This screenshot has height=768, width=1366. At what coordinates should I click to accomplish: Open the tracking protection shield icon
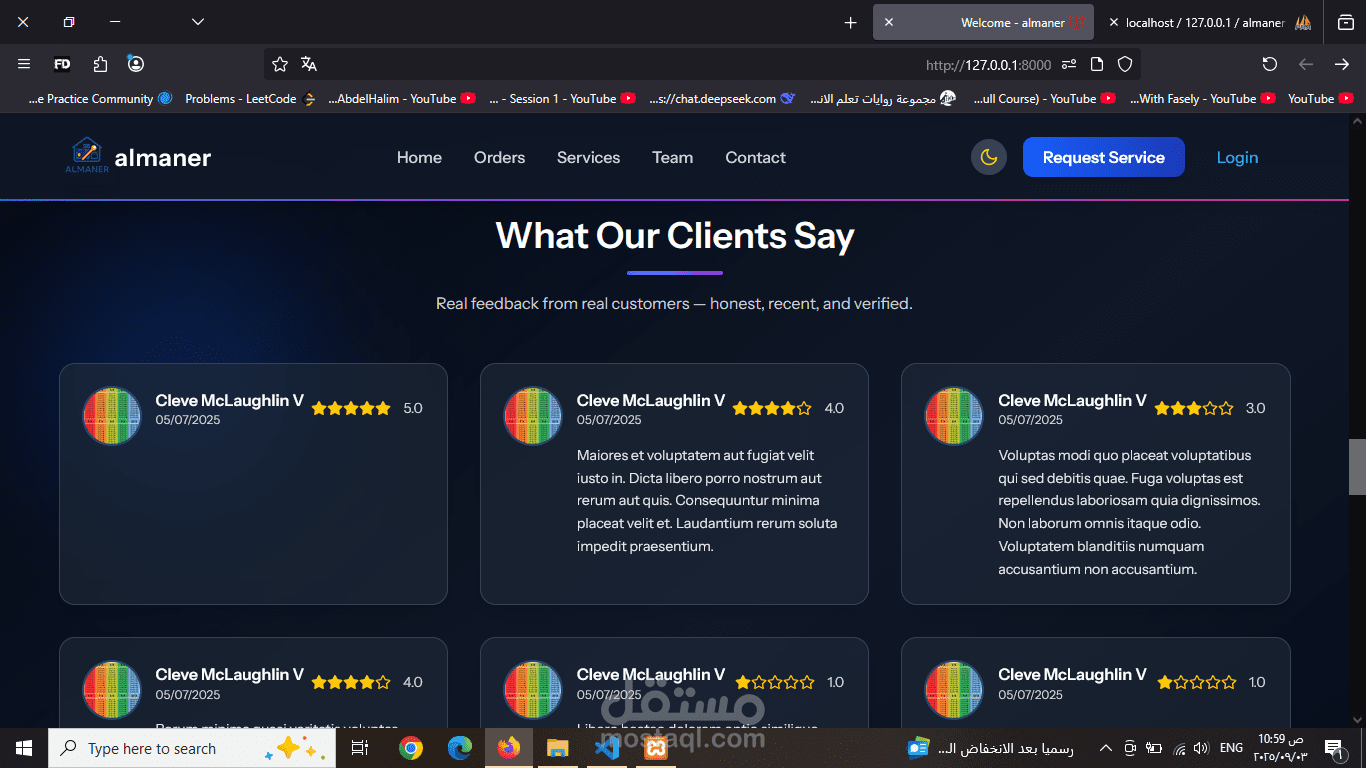click(x=1125, y=64)
